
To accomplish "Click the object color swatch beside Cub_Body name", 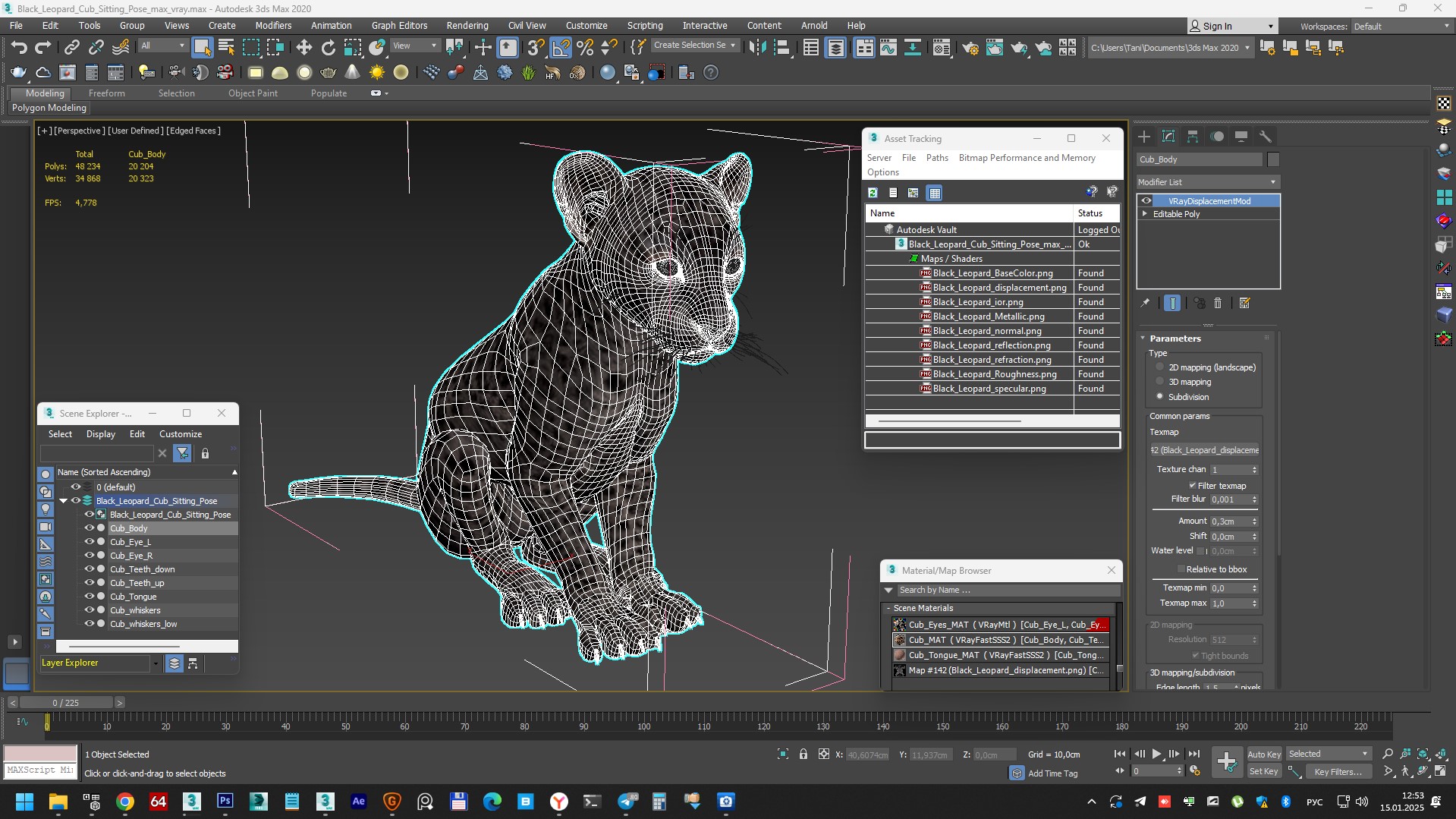I will (x=1273, y=159).
